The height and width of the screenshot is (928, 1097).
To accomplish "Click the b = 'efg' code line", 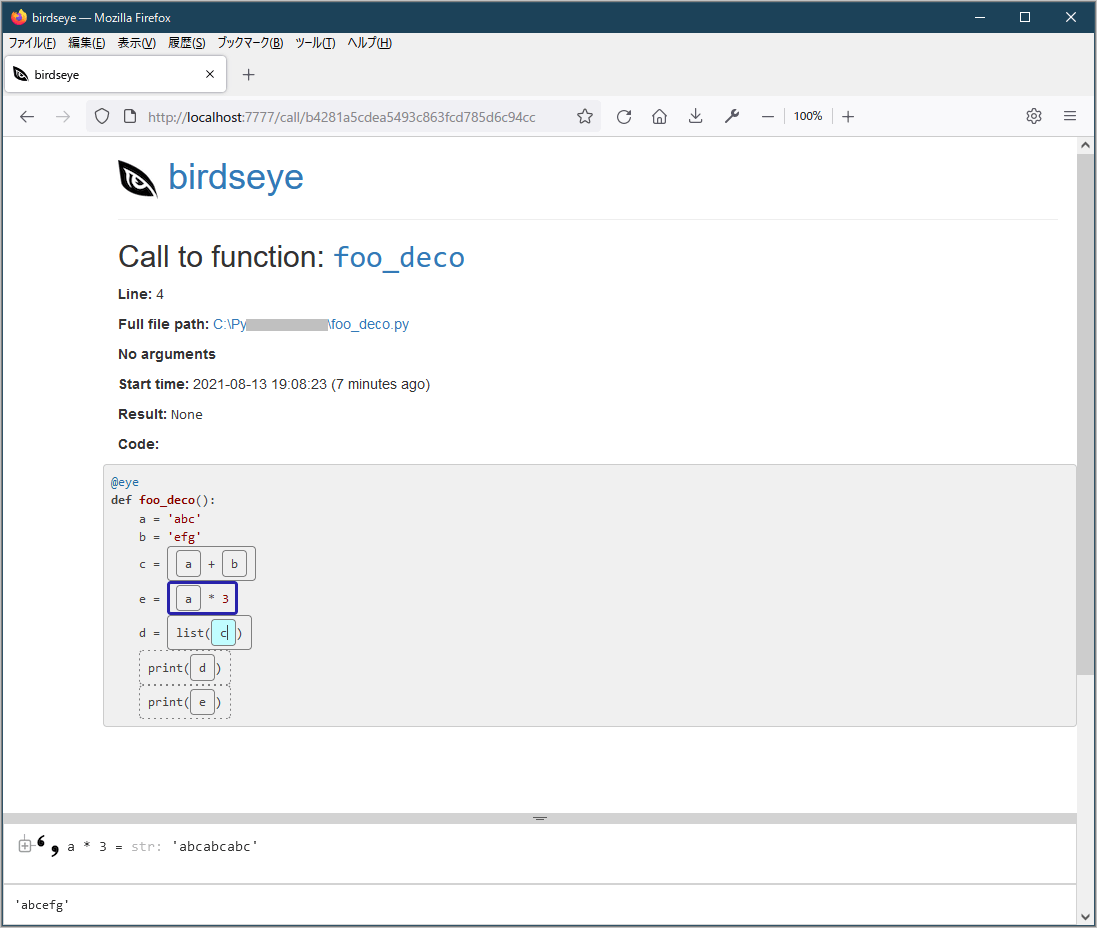I will pos(170,537).
